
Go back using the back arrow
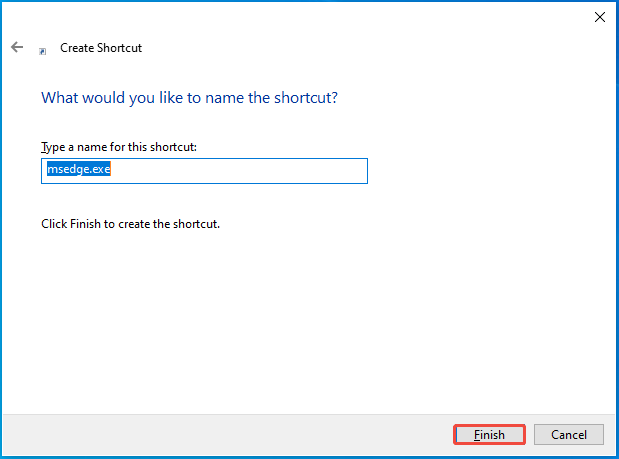coord(17,47)
